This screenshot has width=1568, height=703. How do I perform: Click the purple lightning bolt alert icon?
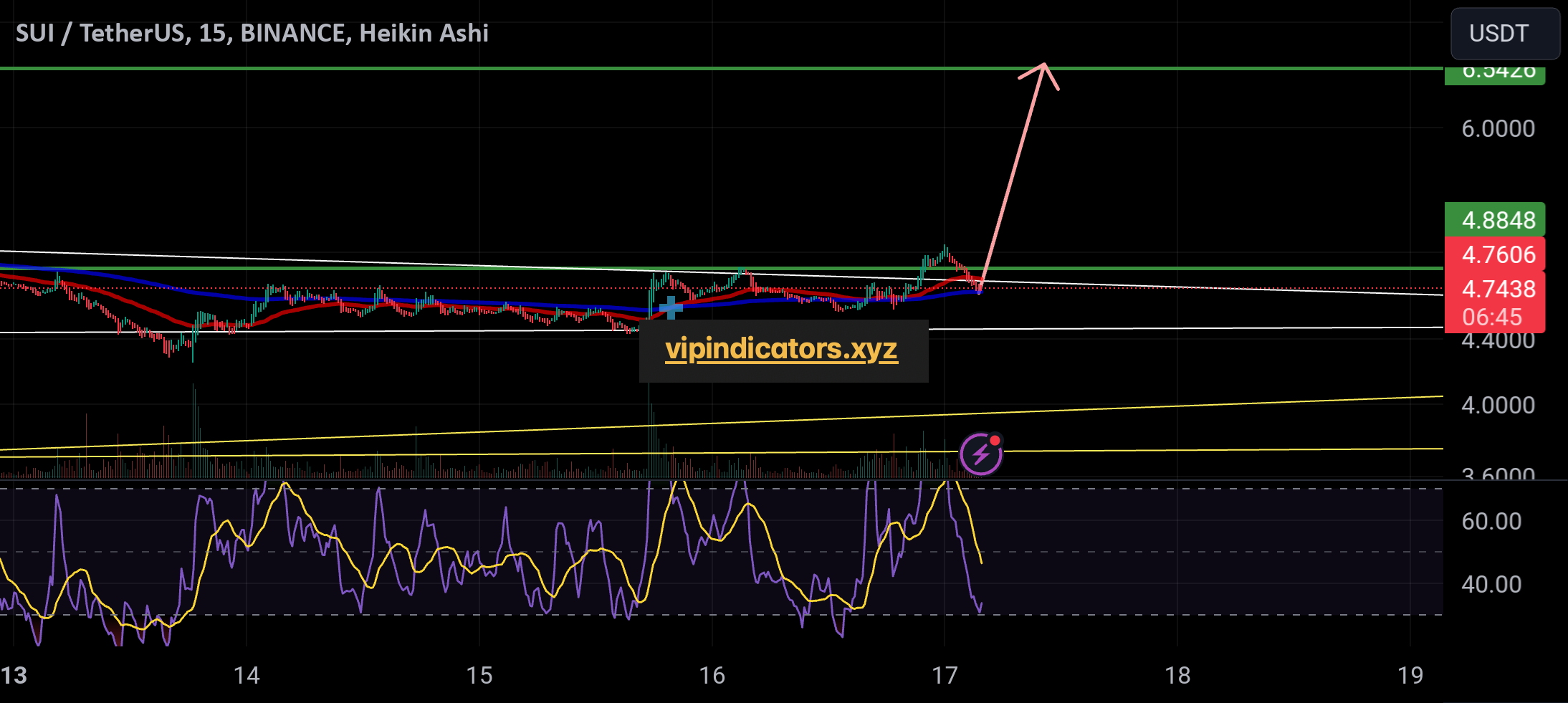(x=981, y=454)
